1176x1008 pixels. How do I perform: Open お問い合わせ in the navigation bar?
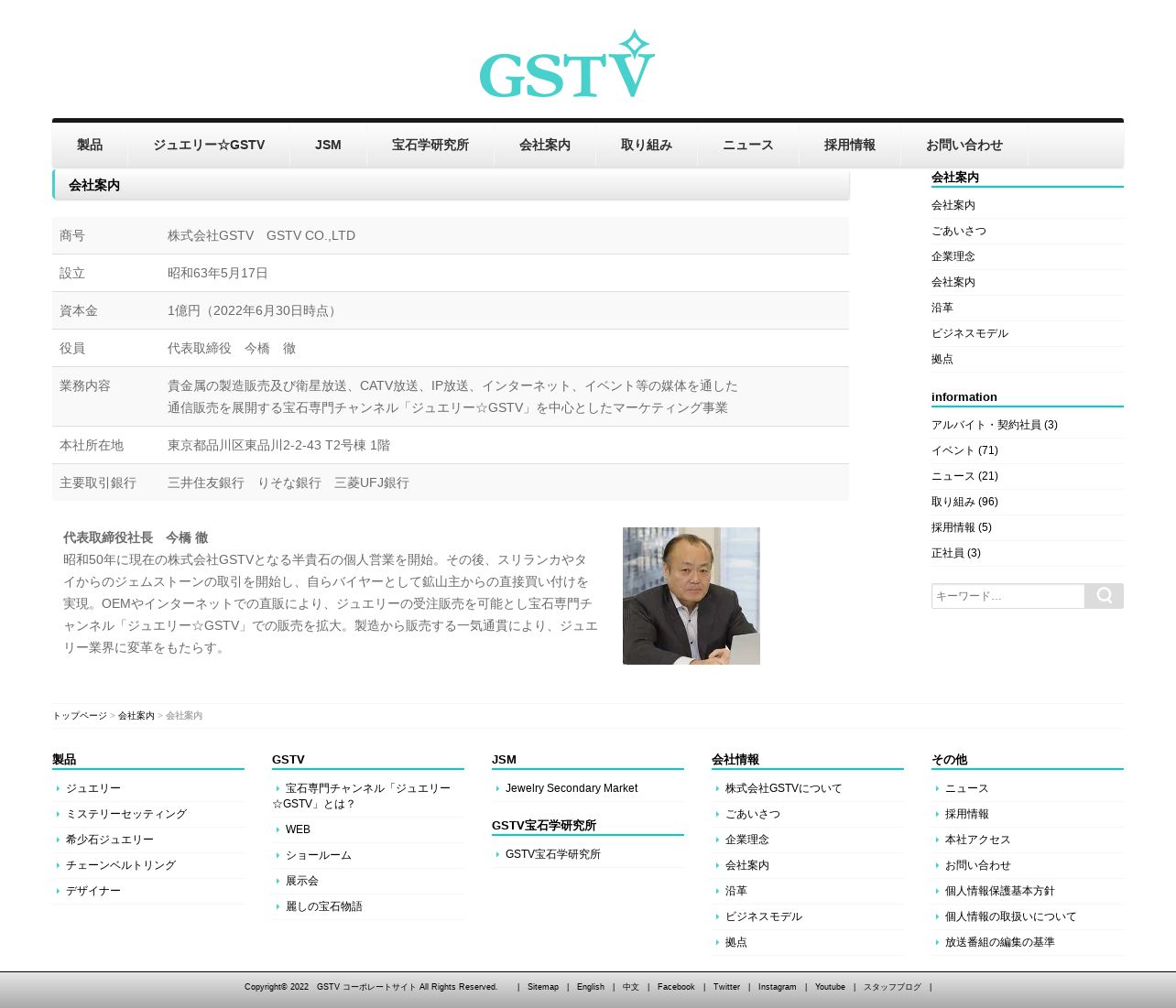tap(964, 145)
